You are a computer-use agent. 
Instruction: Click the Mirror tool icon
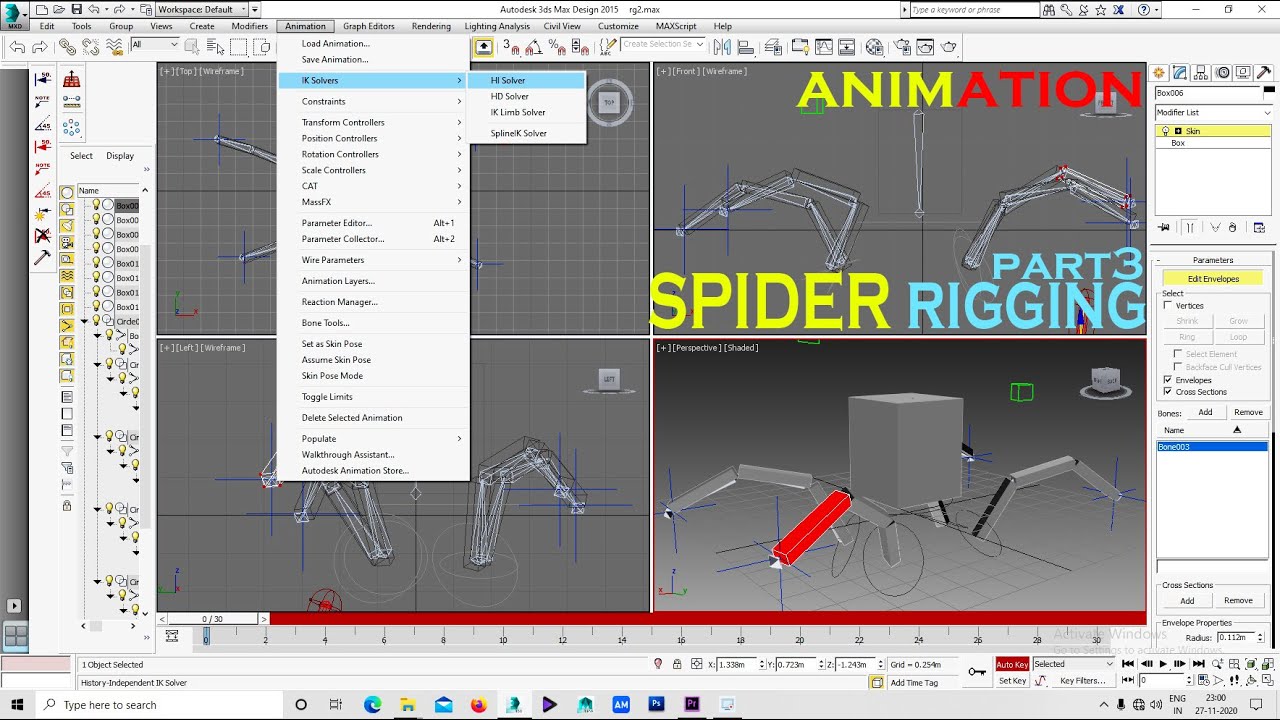pos(722,46)
